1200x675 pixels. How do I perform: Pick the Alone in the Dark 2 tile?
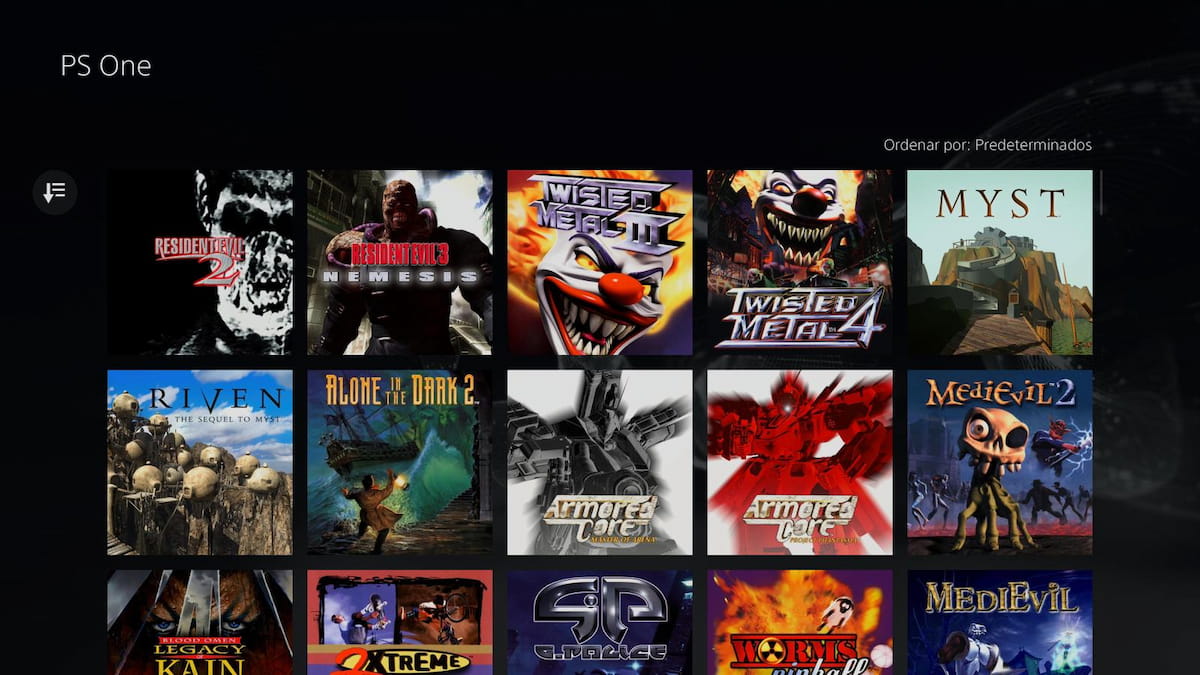point(400,462)
